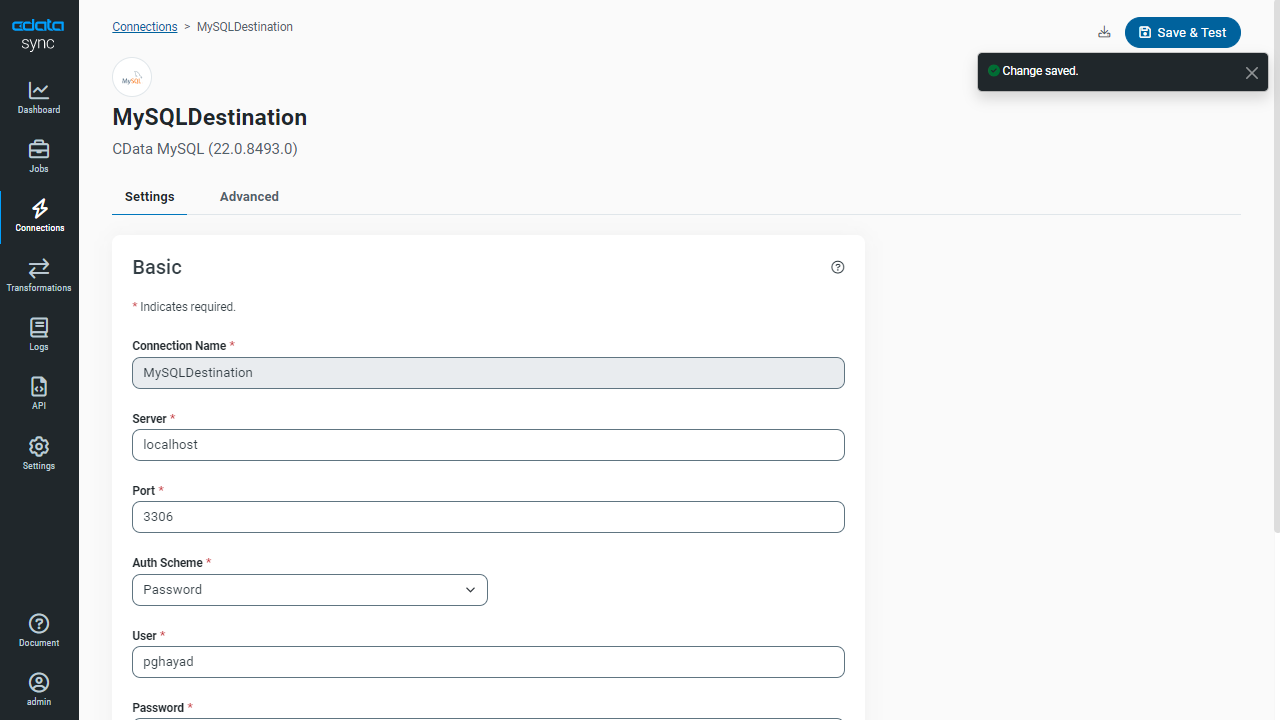Select the Settings tab
1280x720 pixels.
coord(150,197)
